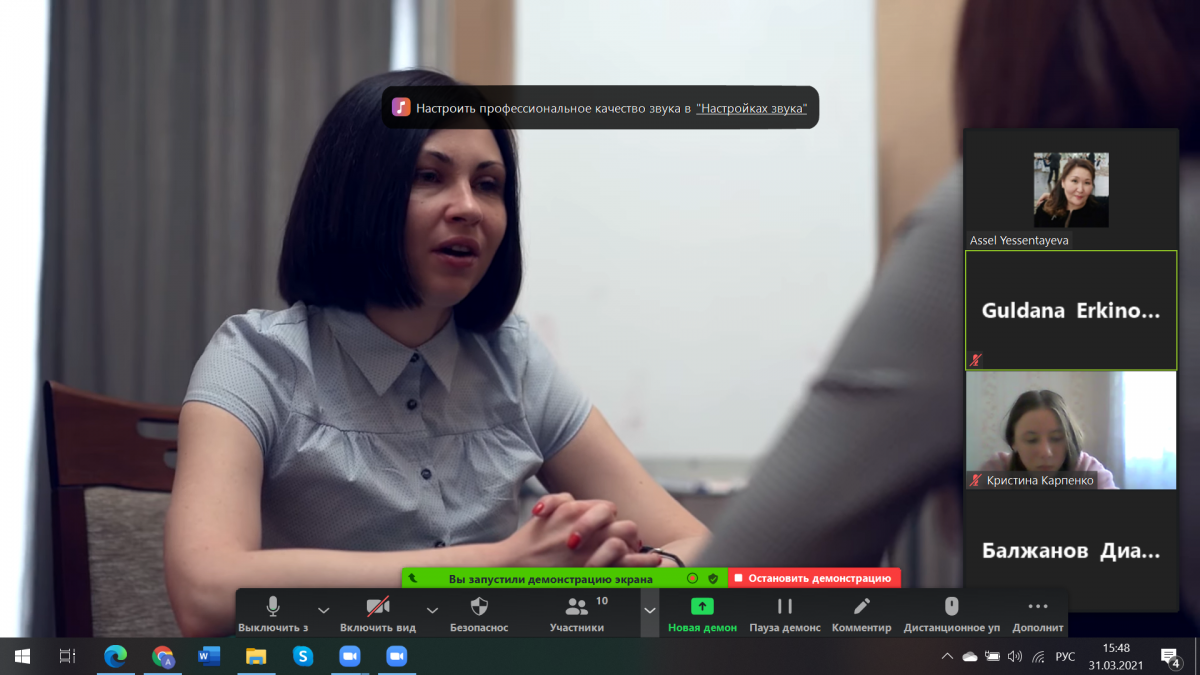Select Assel Yessentayeva's video thumbnail
Screen dimensions: 1200x675
1070,190
